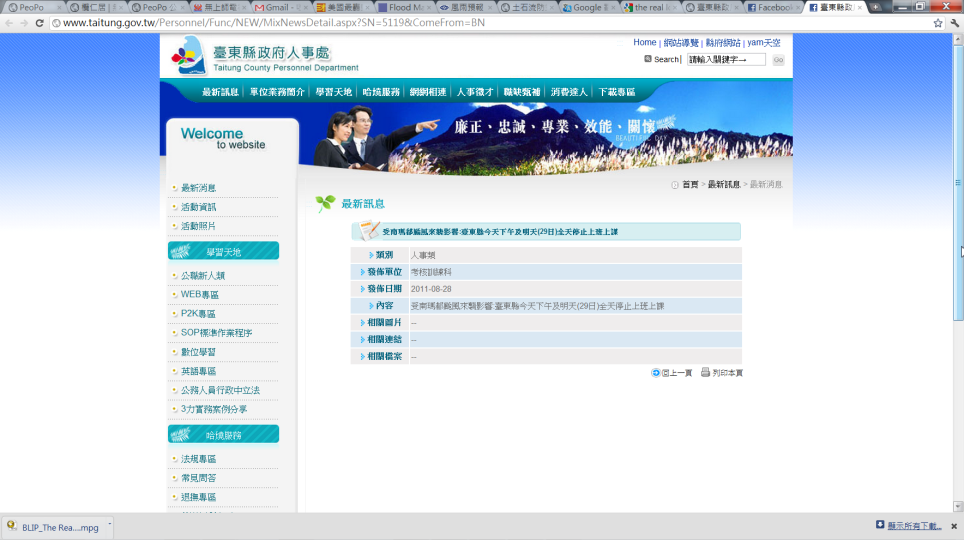Open the Chrome wrench settings menu
The image size is (964, 540).
coord(954,22)
